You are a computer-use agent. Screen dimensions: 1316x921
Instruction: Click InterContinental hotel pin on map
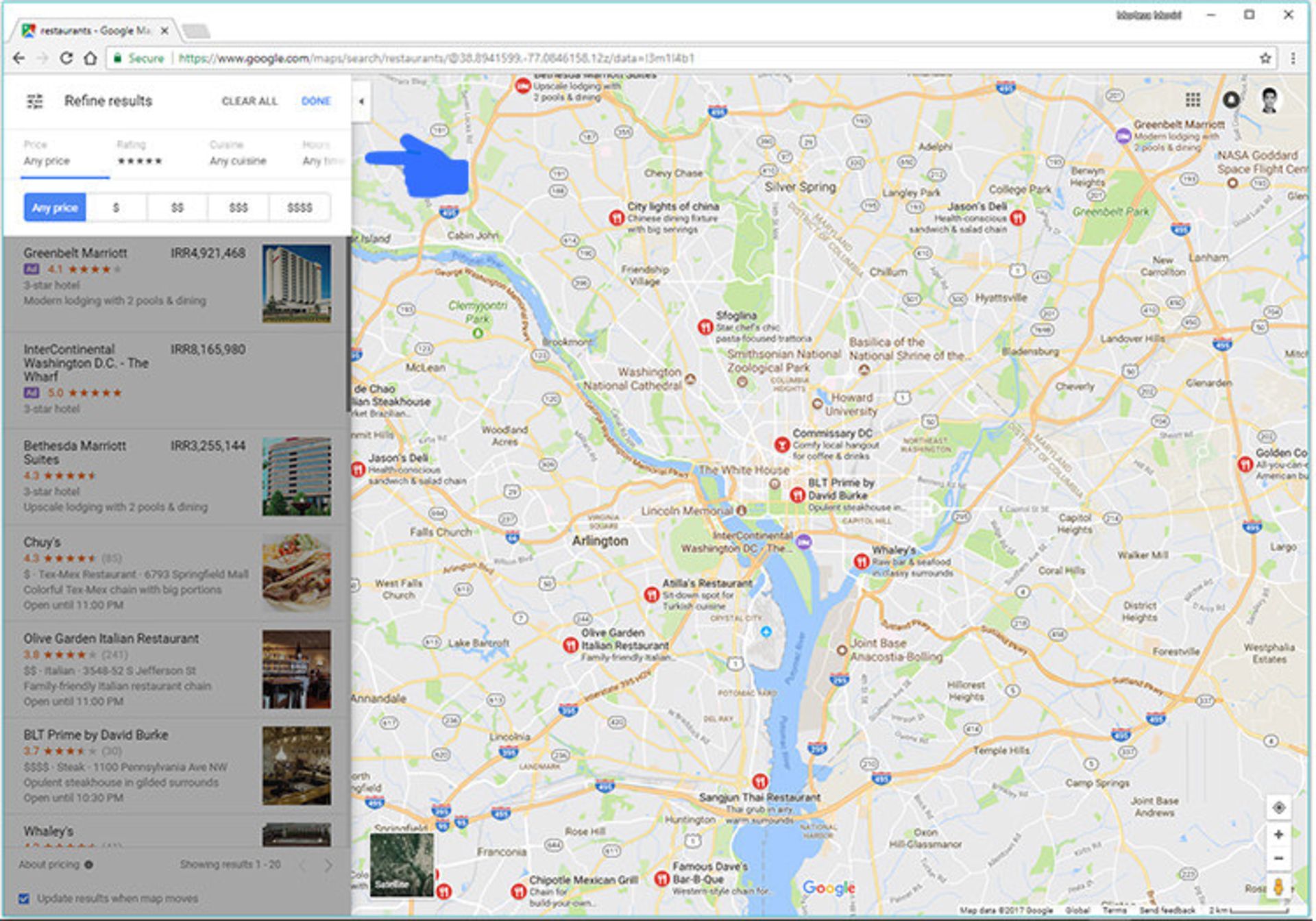pos(804,542)
